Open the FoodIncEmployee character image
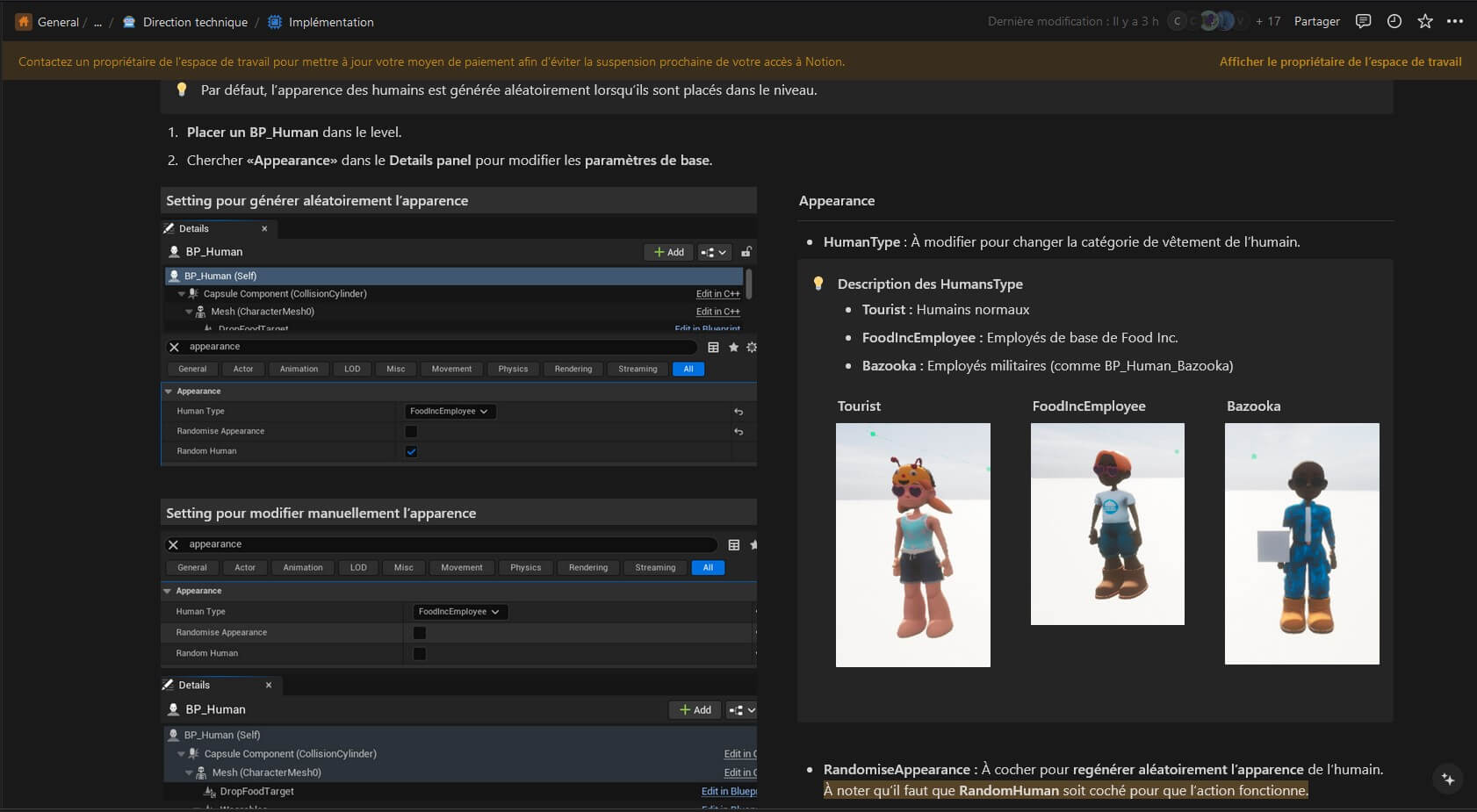The height and width of the screenshot is (812, 1477). tap(1107, 524)
